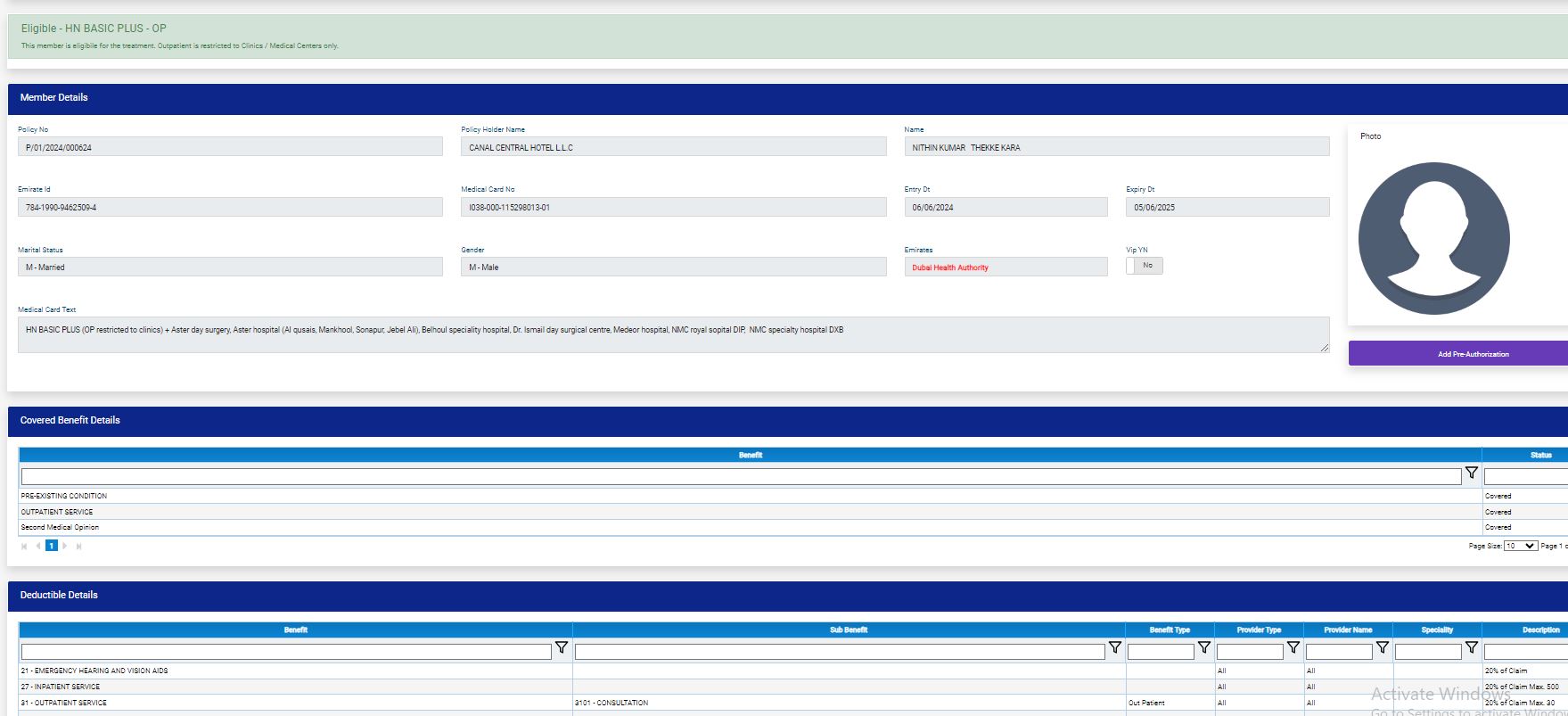The width and height of the screenshot is (1568, 716).
Task: Click the Covered Benefit filter text box
Action: 740,477
